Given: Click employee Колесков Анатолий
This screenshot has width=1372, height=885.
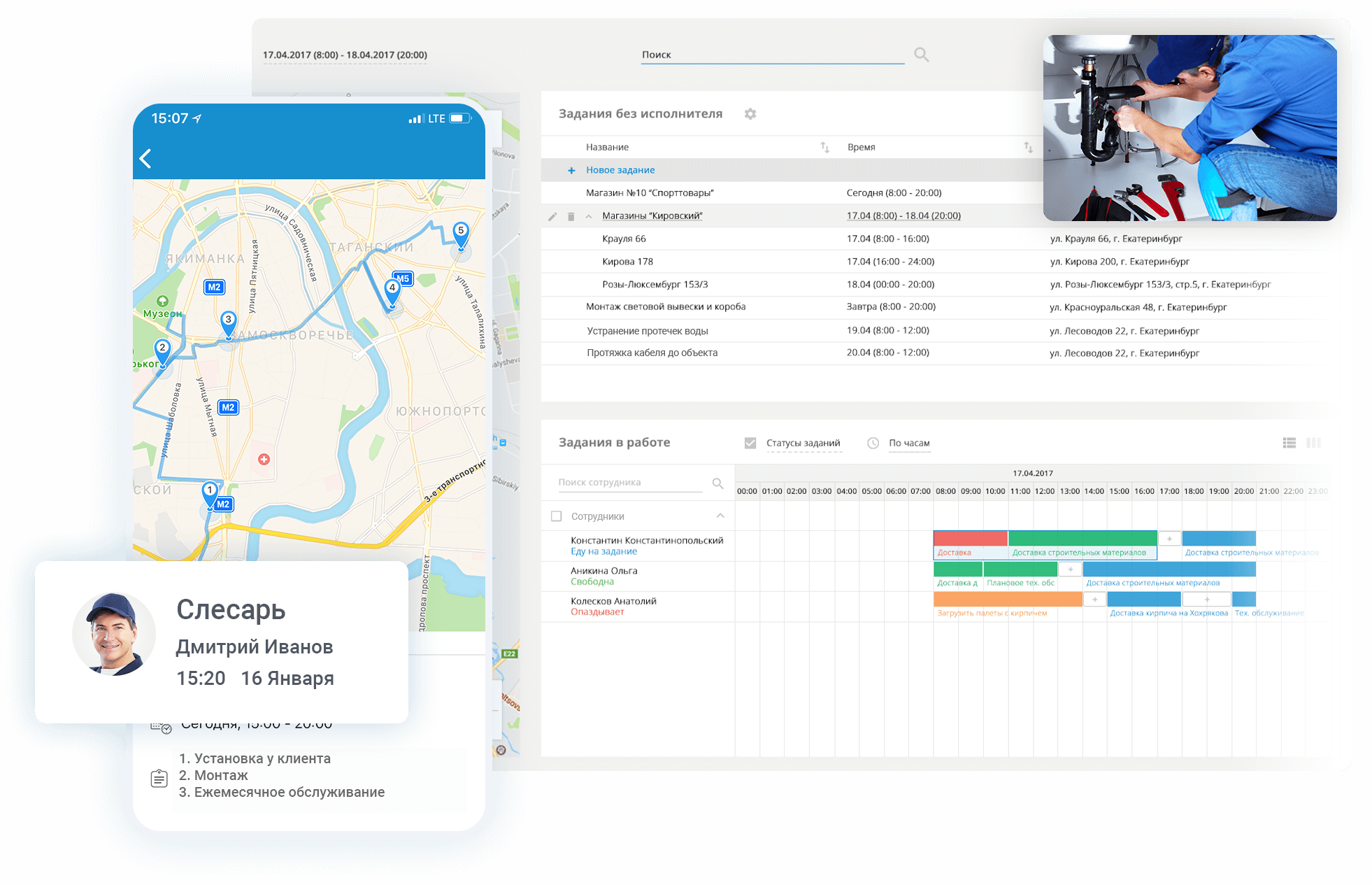Looking at the screenshot, I should (x=613, y=601).
